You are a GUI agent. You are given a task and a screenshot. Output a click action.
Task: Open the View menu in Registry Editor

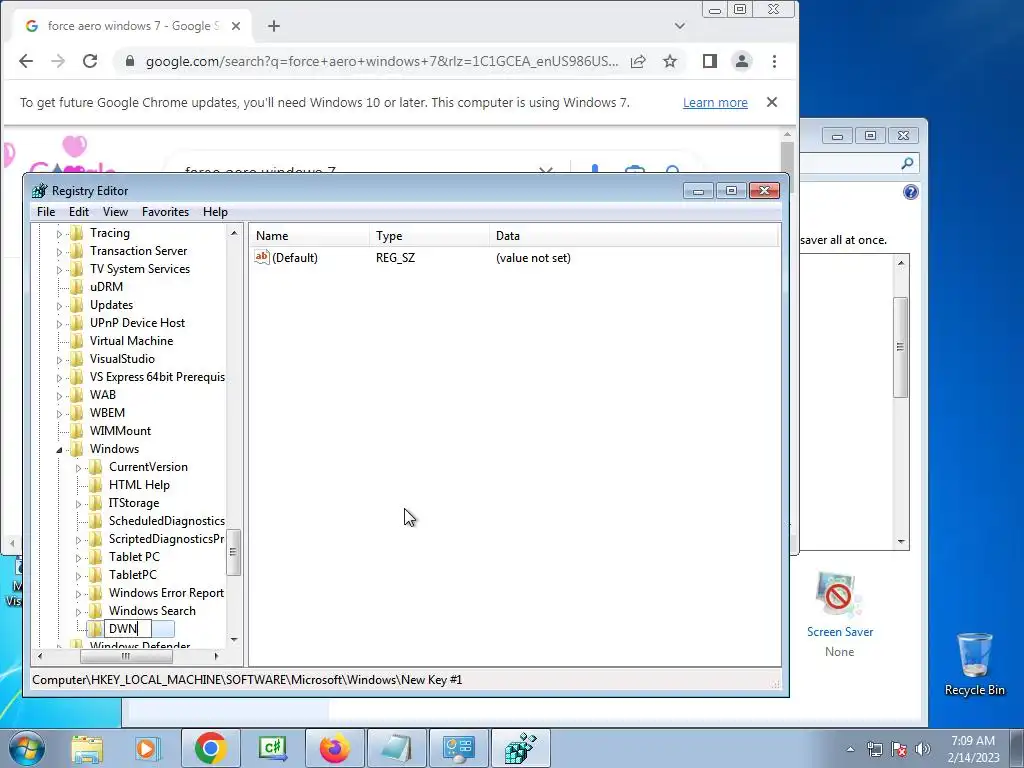(x=115, y=212)
